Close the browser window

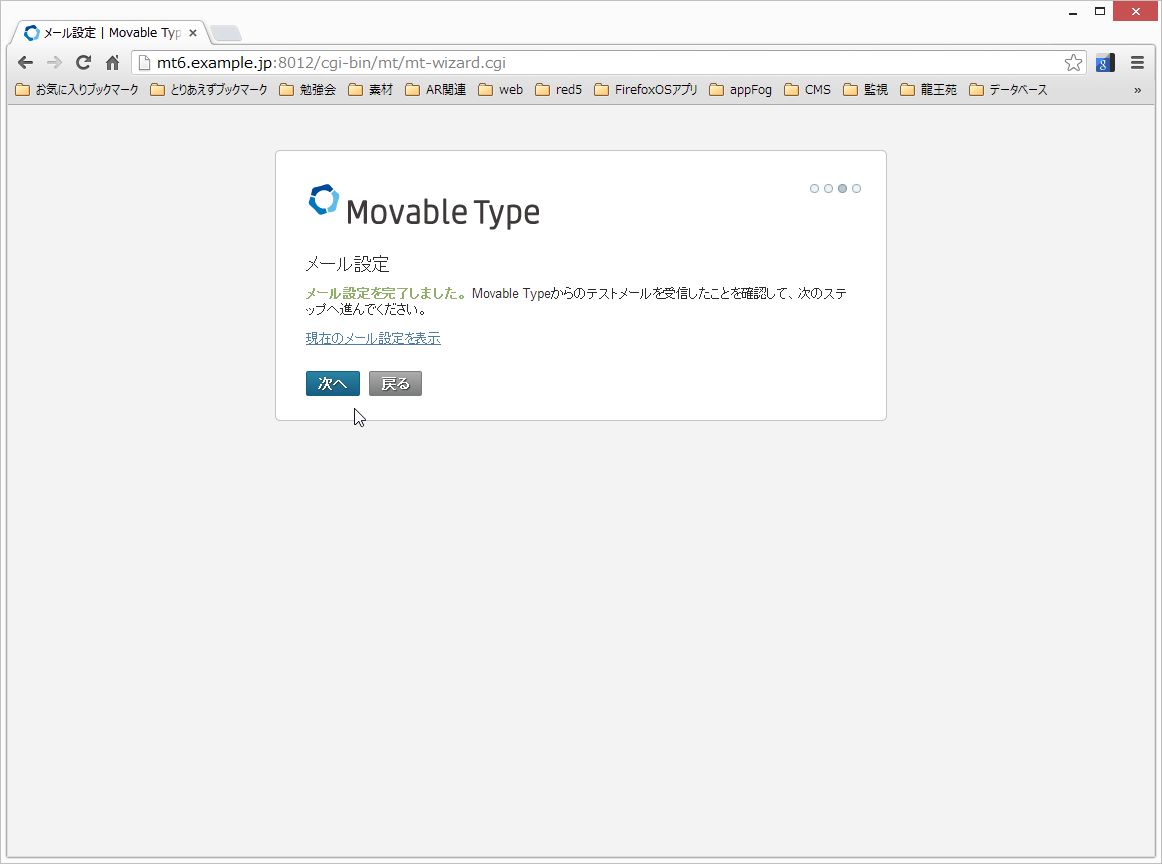click(x=1135, y=11)
